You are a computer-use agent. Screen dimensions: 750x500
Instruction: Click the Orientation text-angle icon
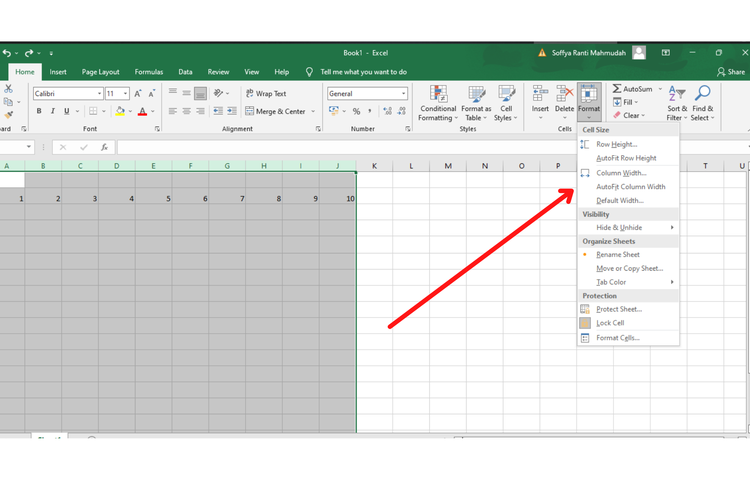[218, 93]
